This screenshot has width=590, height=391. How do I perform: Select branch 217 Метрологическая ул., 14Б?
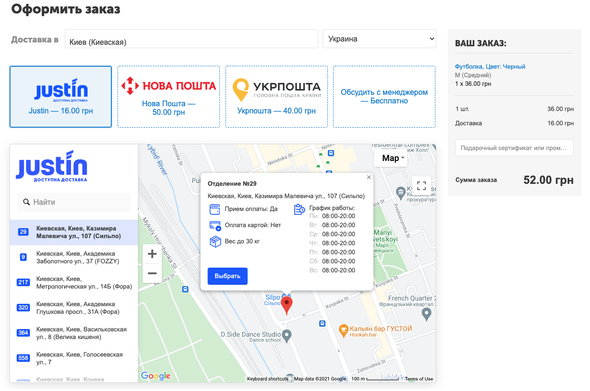coord(74,283)
